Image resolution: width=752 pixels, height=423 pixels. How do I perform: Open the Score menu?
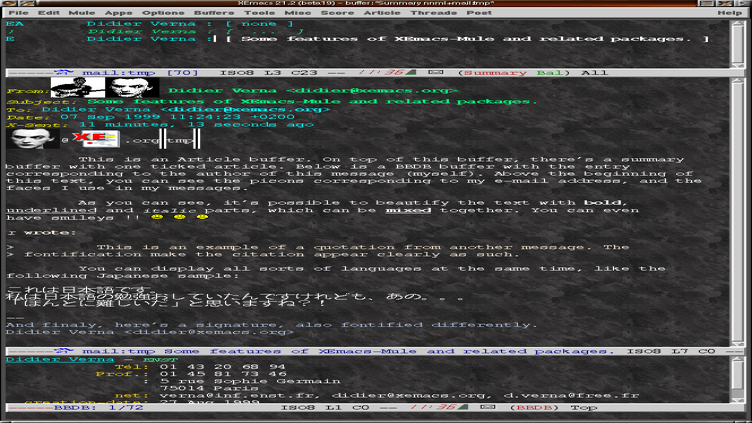click(337, 13)
